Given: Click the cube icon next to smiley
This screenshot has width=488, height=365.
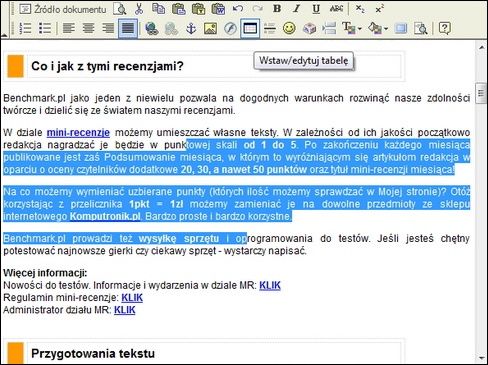Looking at the screenshot, I should coord(309,28).
